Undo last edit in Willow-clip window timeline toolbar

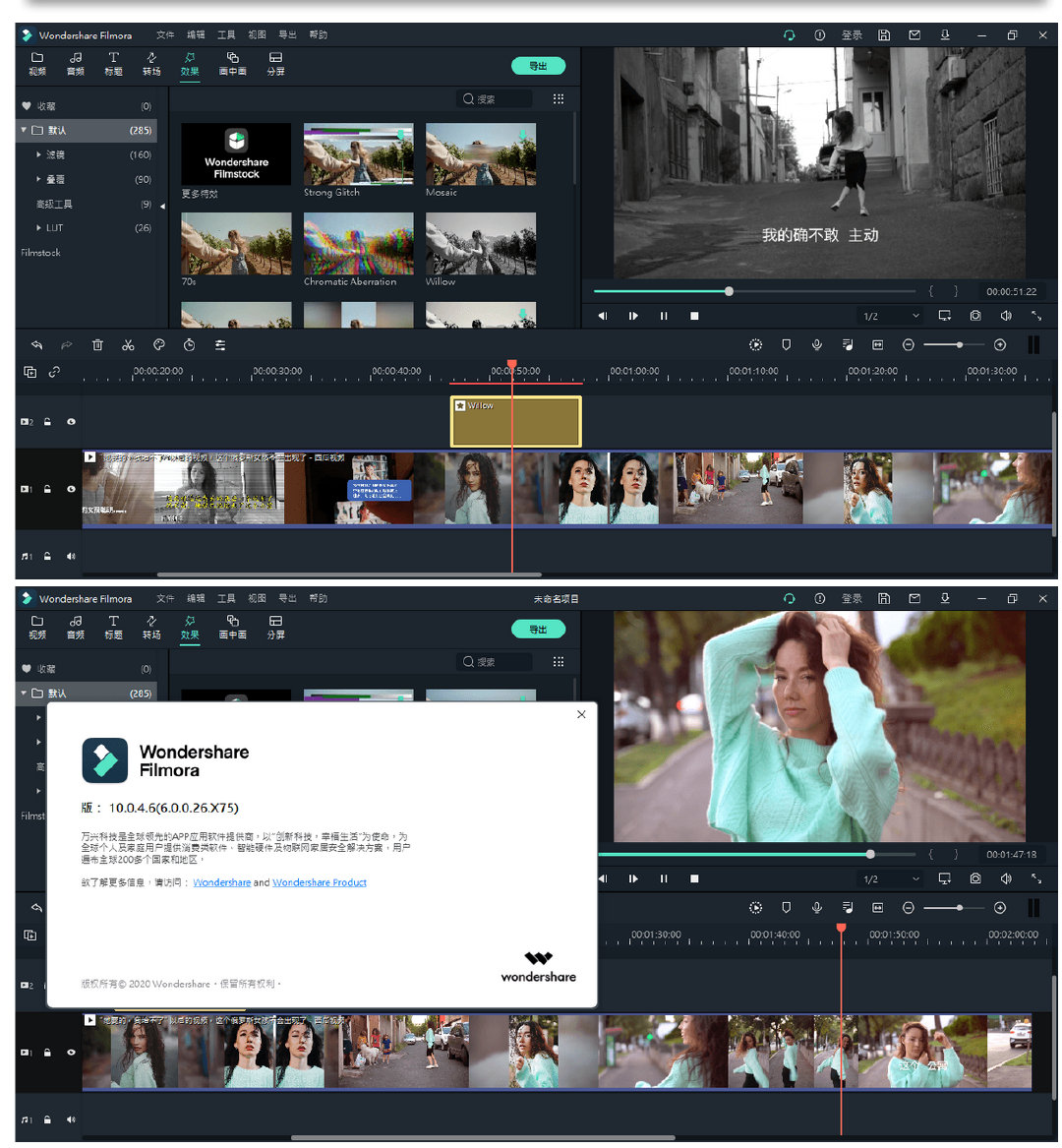coord(36,345)
